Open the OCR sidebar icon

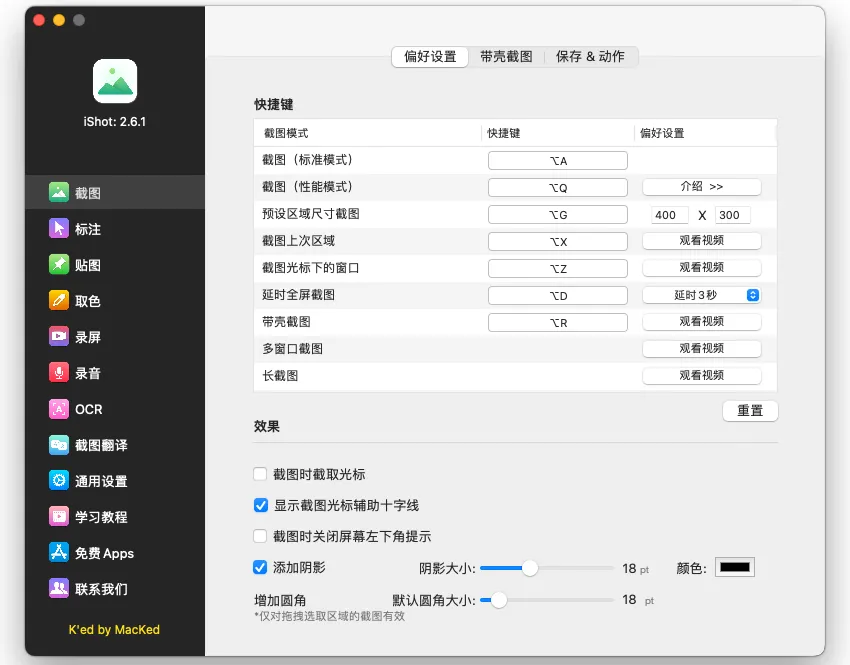coord(59,409)
